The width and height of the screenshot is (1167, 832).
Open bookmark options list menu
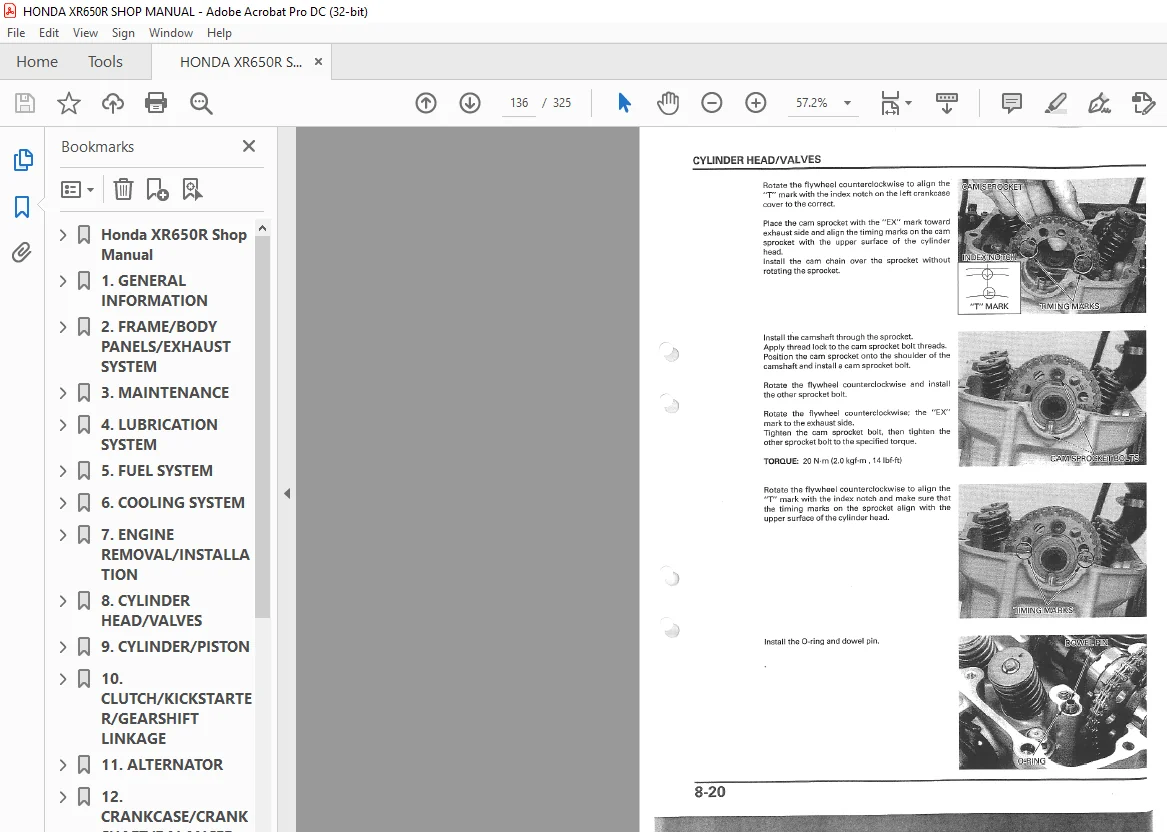click(x=77, y=189)
